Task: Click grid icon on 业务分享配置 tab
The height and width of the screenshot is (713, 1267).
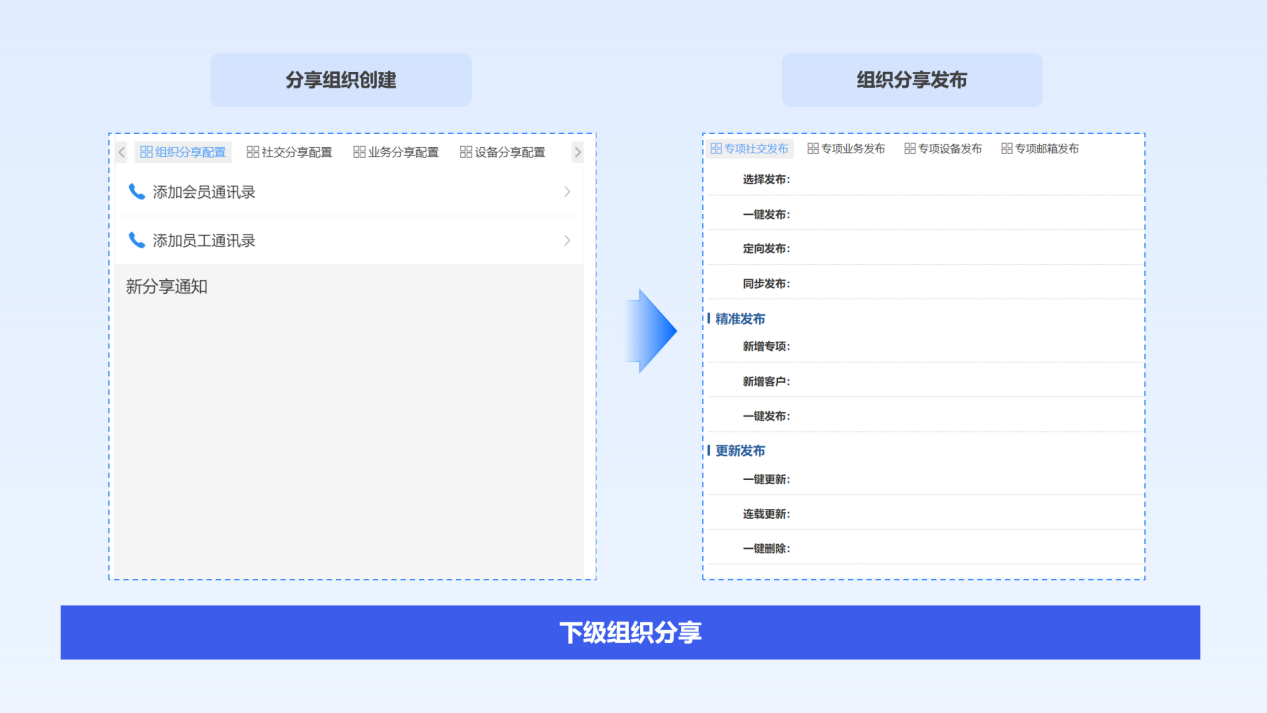Action: pos(359,152)
